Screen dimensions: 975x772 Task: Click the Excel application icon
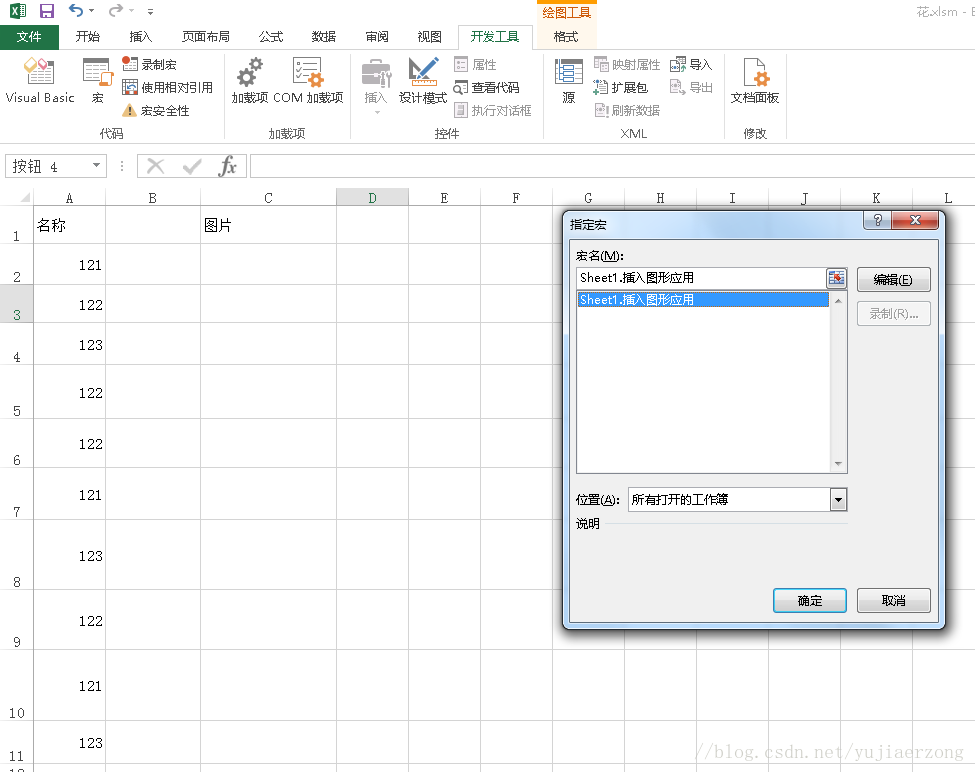click(x=17, y=11)
